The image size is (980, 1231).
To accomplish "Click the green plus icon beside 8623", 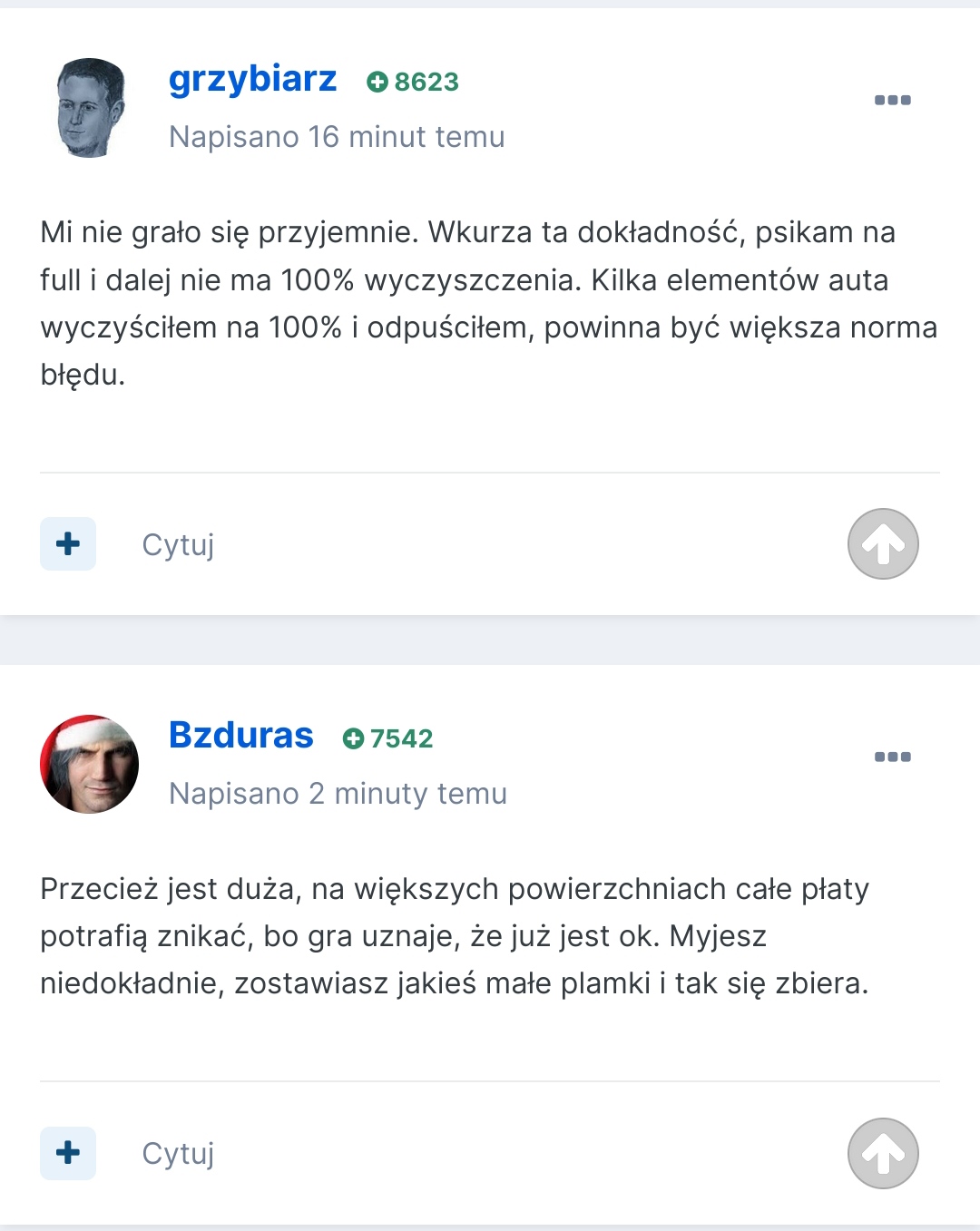I will click(x=377, y=83).
